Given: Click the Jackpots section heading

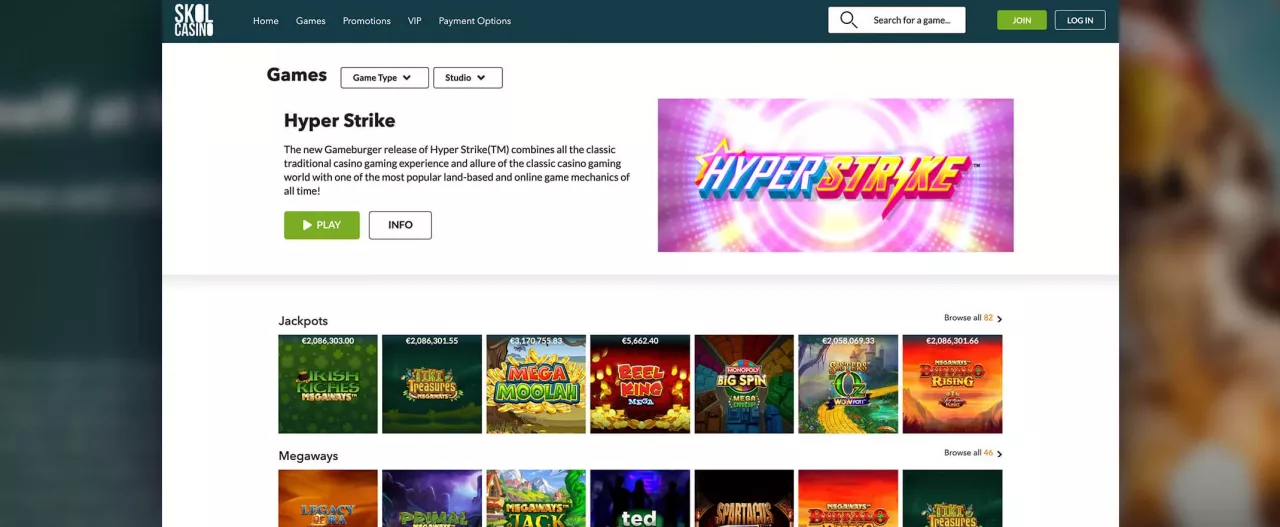Looking at the screenshot, I should (303, 321).
